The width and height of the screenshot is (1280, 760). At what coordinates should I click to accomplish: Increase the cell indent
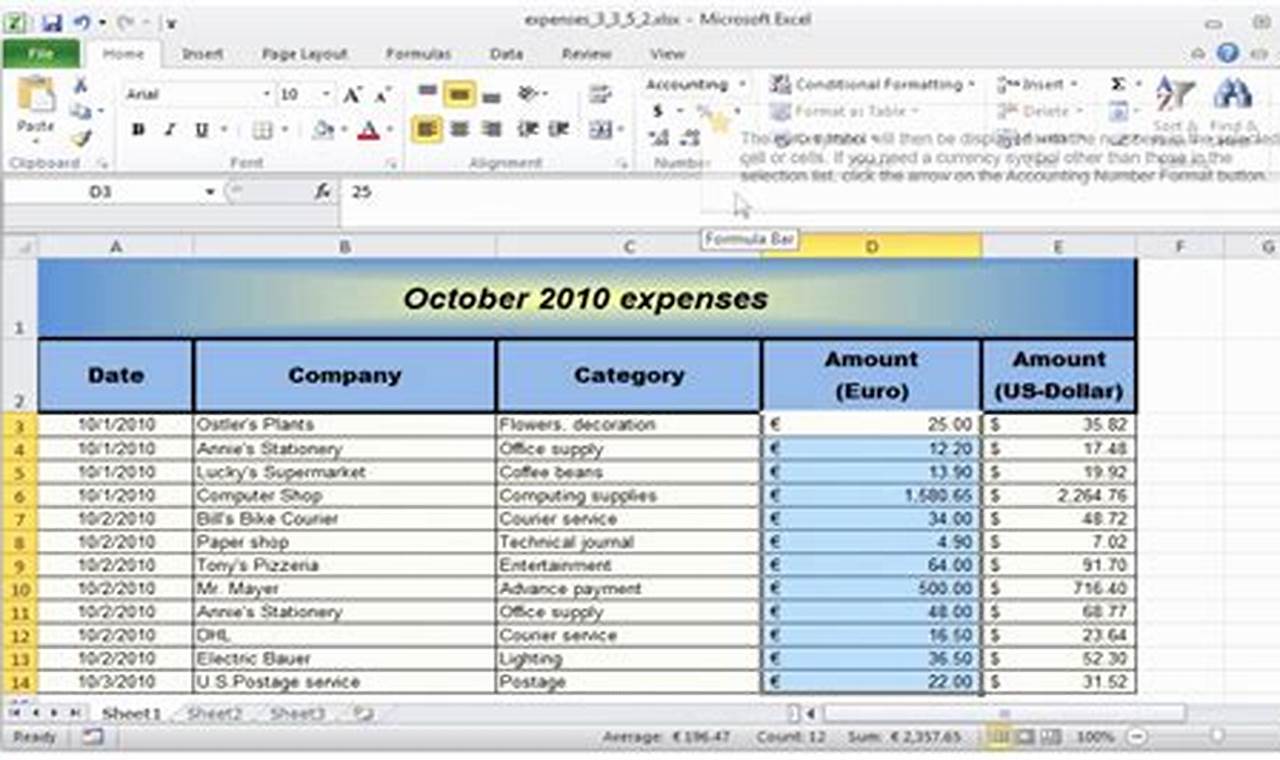559,129
